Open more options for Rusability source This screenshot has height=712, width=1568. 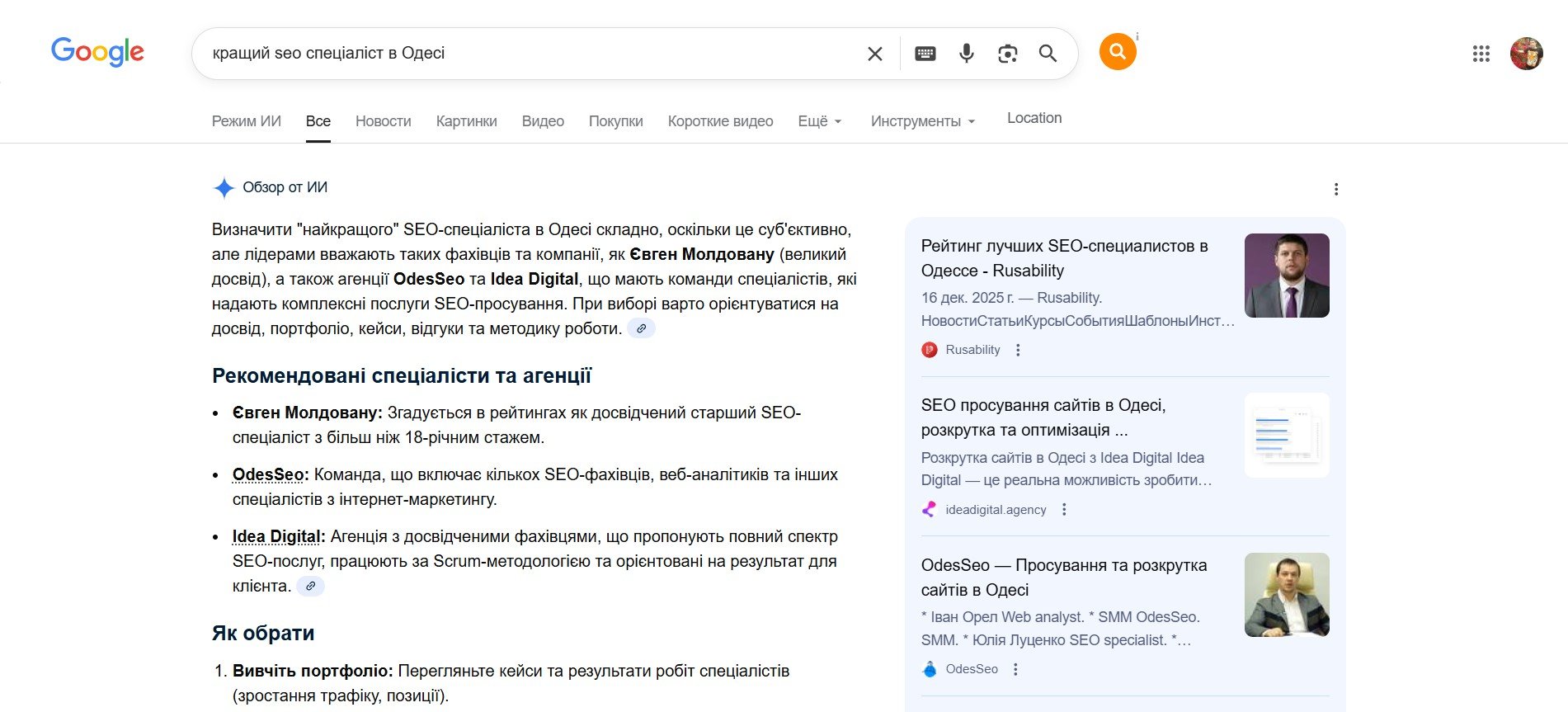(1018, 350)
